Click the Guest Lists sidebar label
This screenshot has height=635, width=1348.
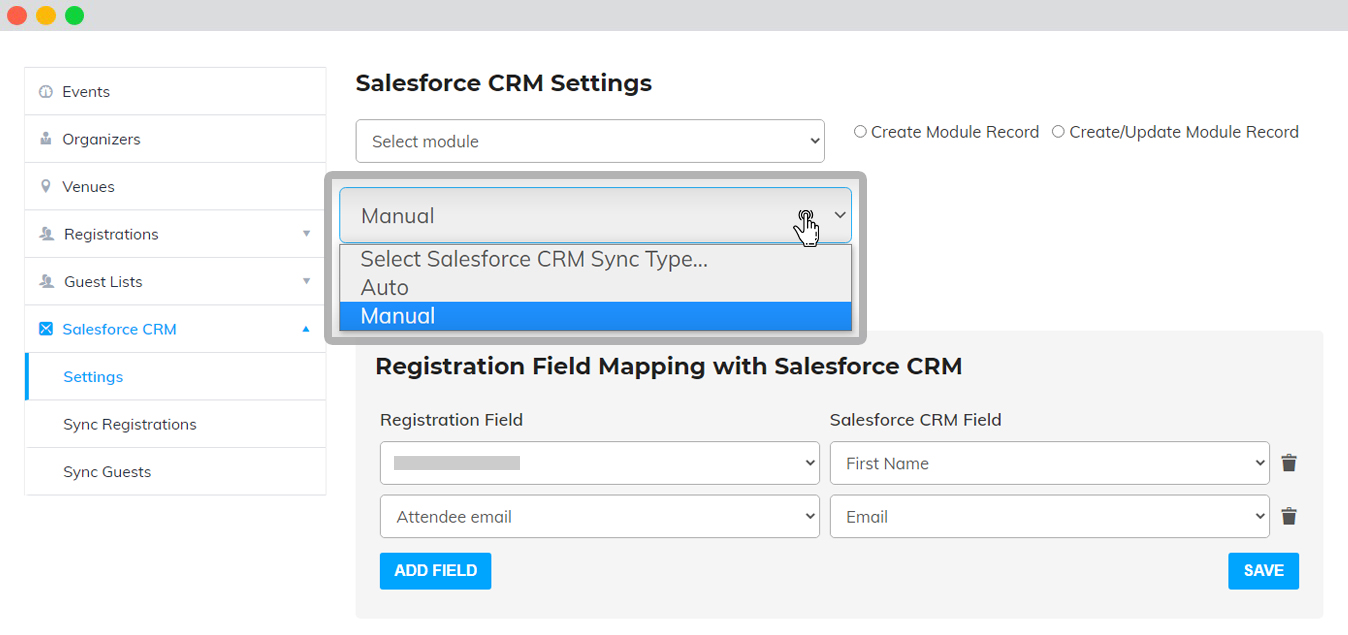[103, 282]
